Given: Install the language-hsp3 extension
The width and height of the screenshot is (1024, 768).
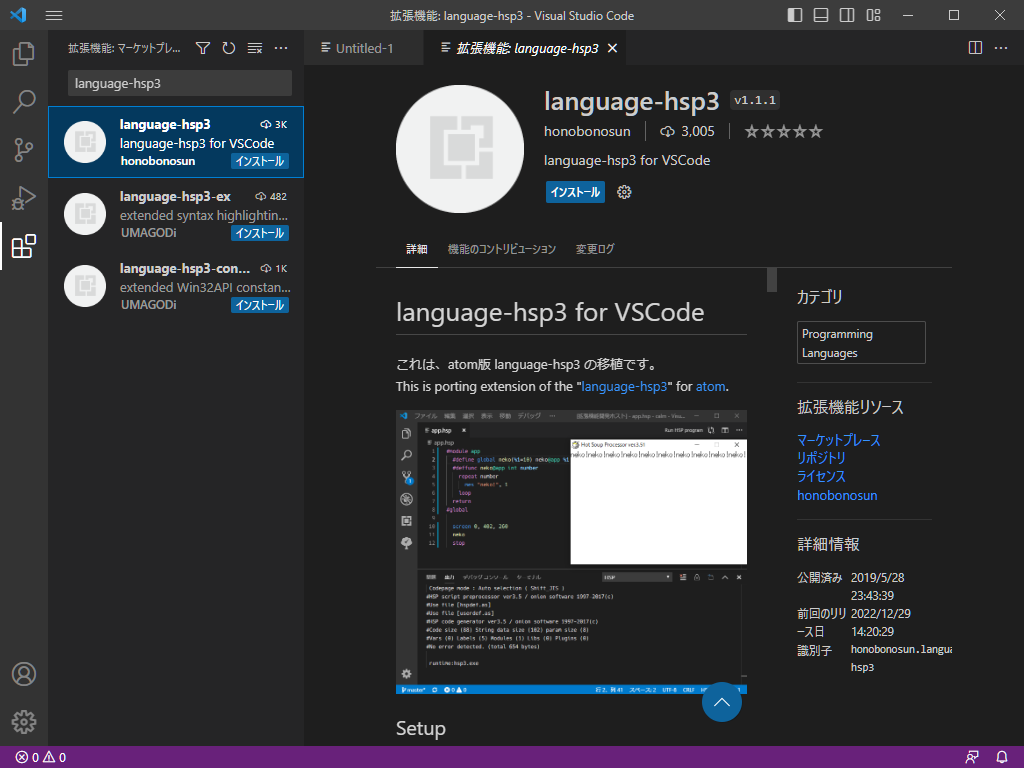Looking at the screenshot, I should point(575,192).
